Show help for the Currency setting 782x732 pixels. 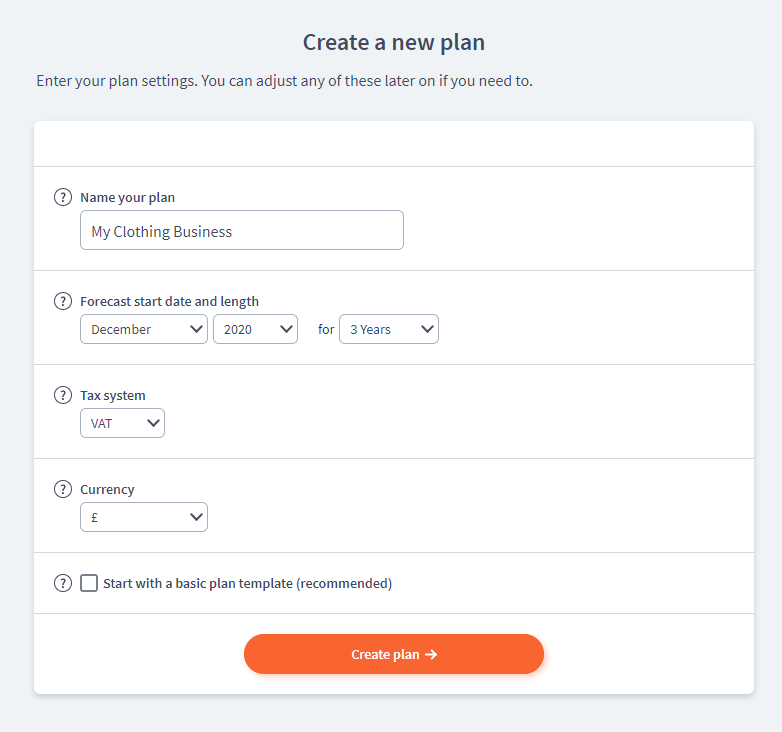[63, 489]
